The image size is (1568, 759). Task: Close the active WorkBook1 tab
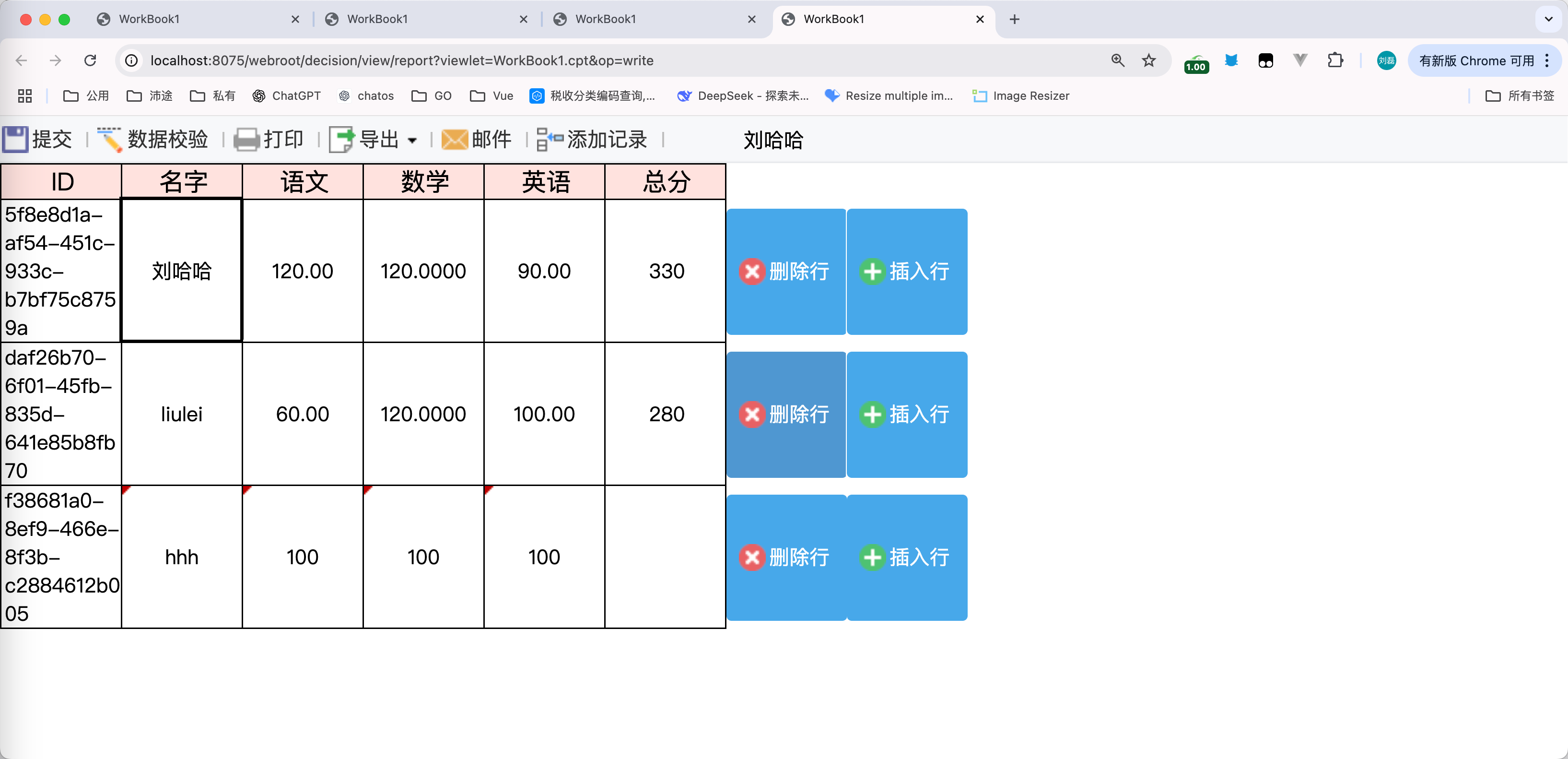click(x=980, y=19)
